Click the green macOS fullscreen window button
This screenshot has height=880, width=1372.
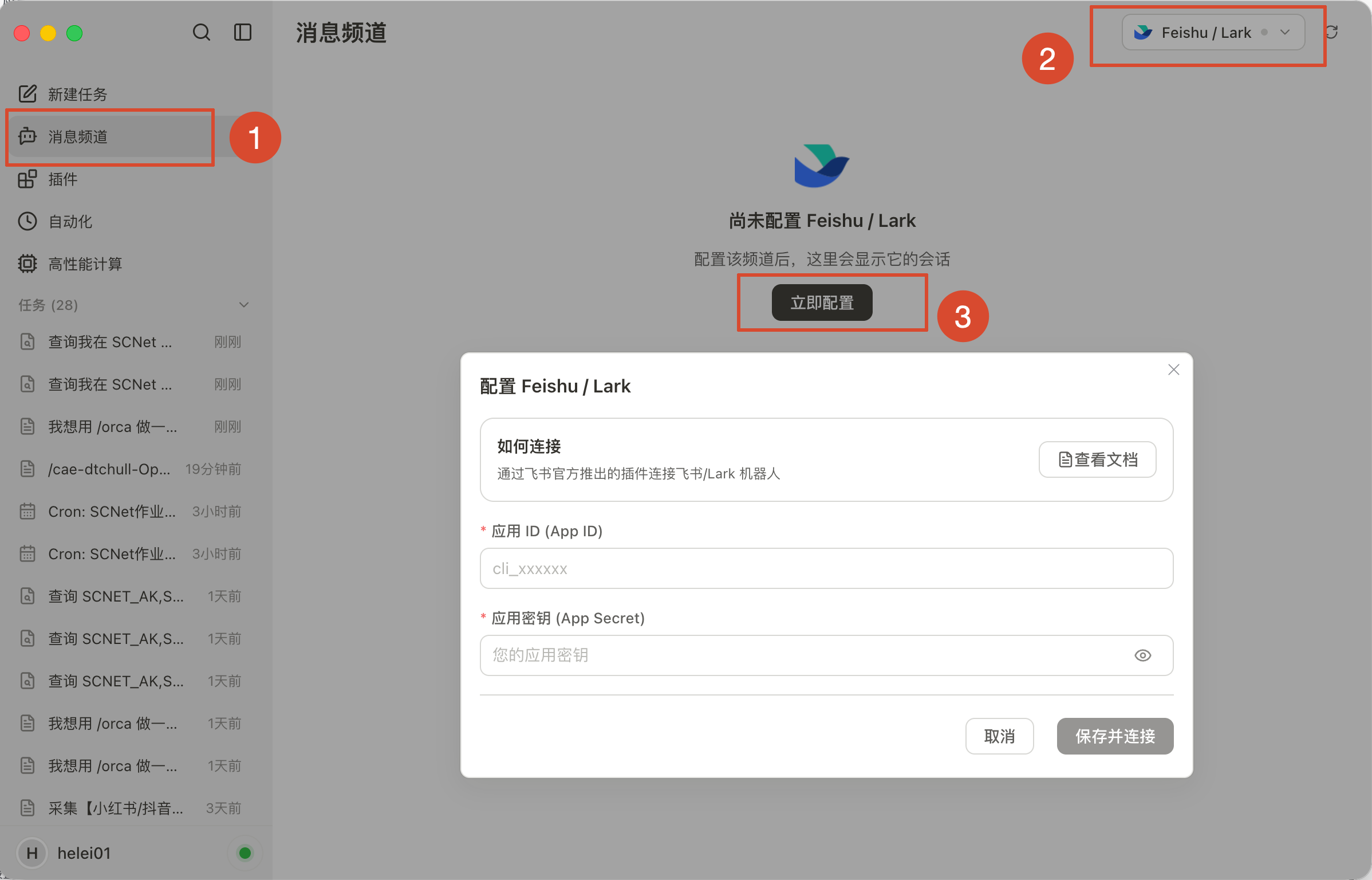(x=74, y=33)
